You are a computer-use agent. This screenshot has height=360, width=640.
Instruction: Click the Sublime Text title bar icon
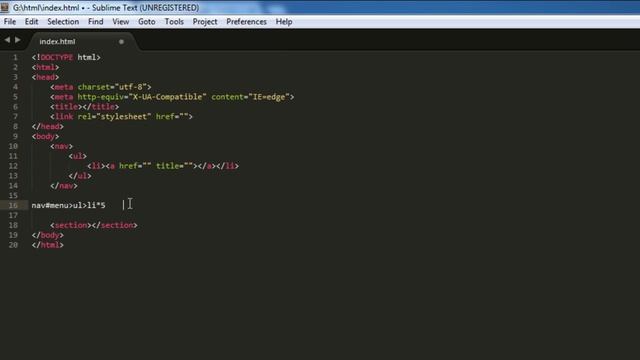tap(4, 7)
